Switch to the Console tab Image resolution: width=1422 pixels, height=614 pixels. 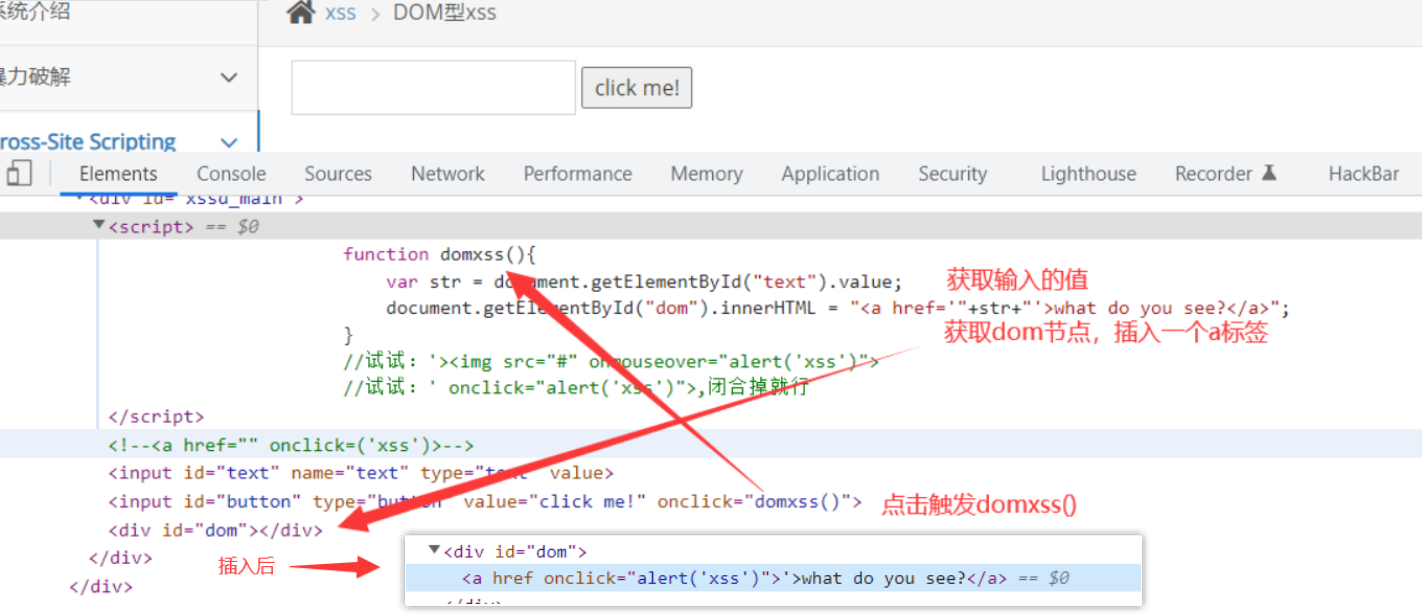click(x=231, y=173)
